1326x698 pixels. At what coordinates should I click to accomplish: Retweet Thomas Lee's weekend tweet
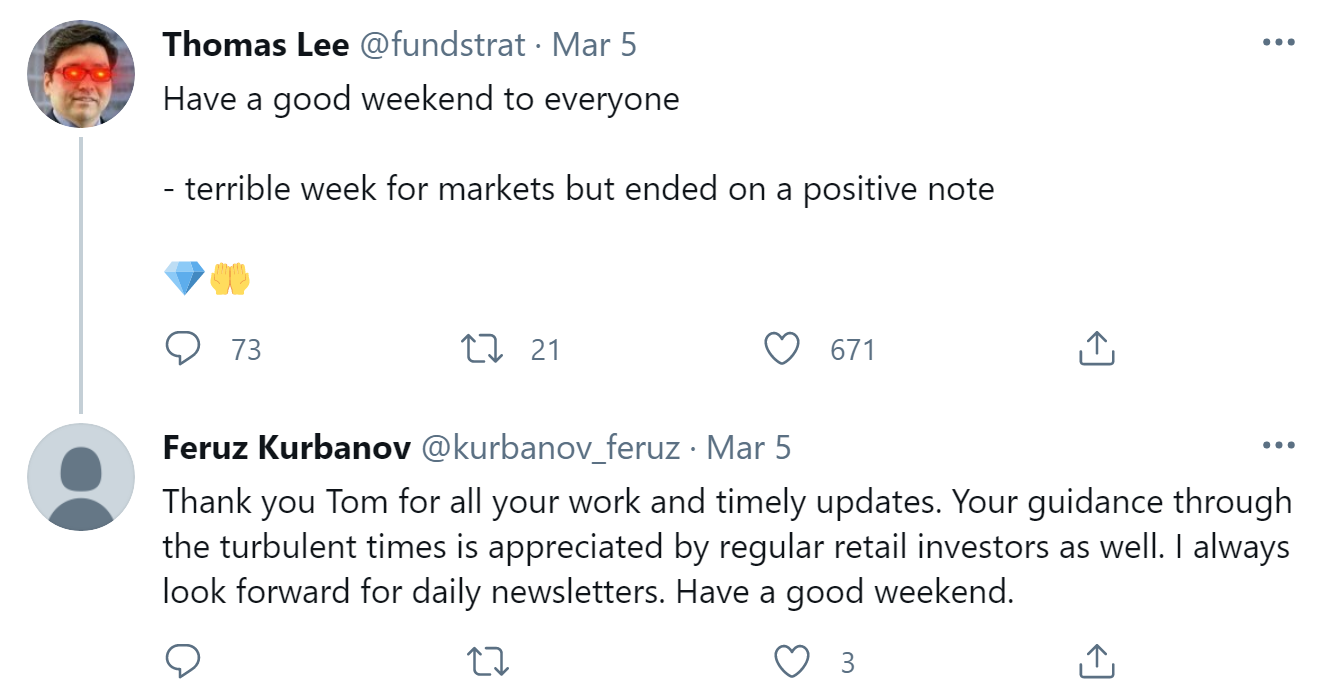tap(484, 349)
